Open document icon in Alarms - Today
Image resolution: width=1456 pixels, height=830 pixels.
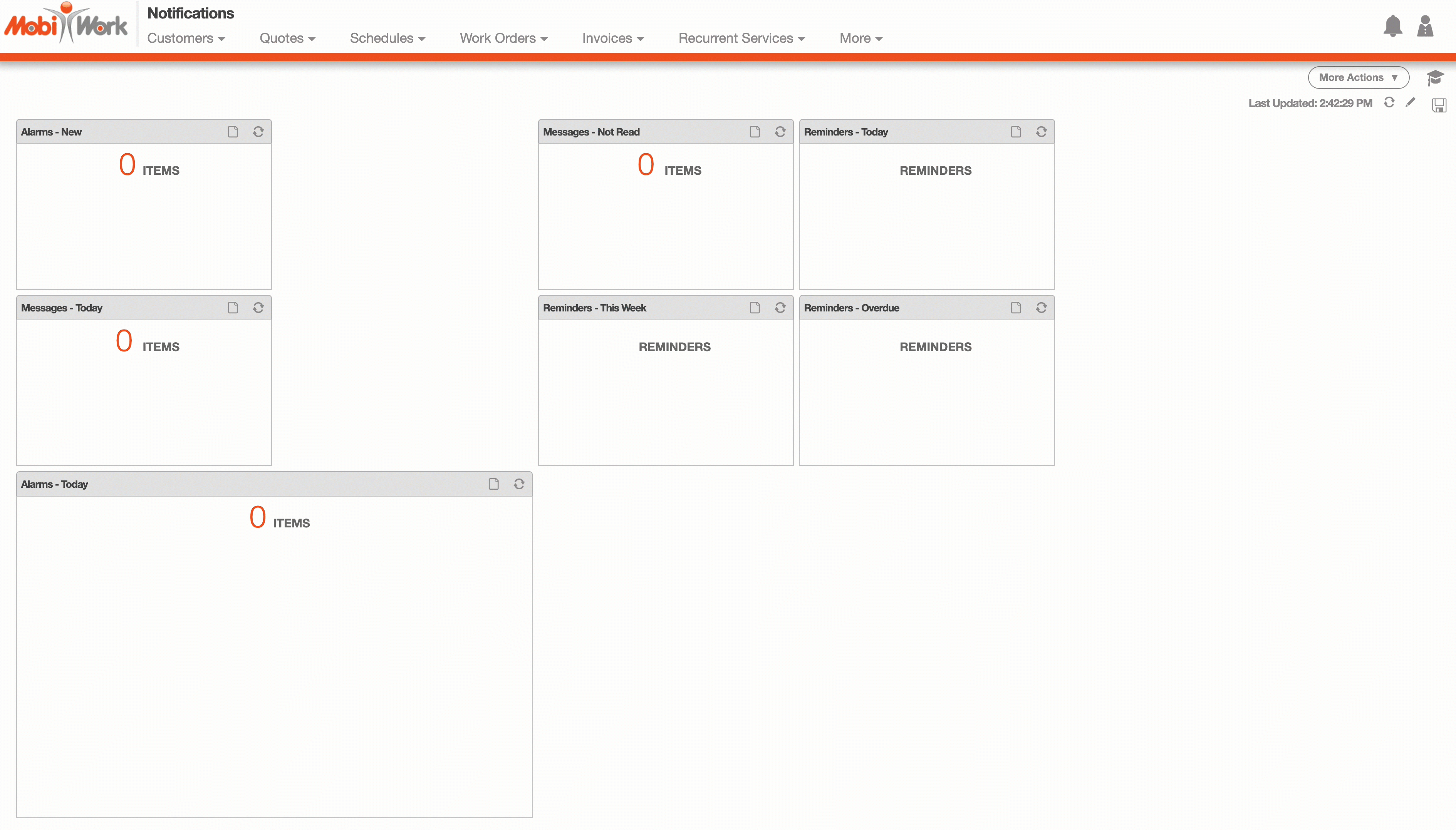[493, 484]
